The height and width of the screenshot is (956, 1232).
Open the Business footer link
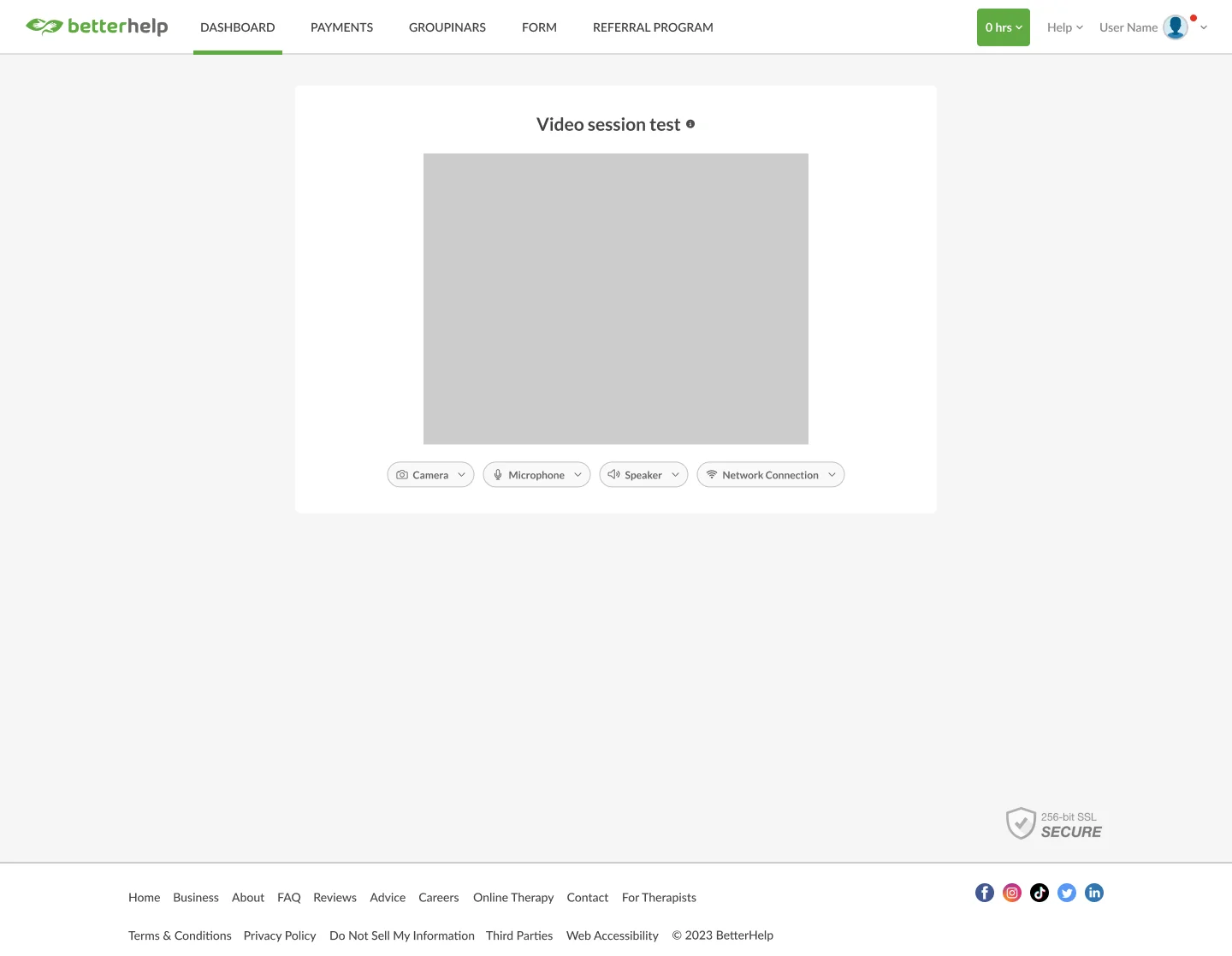pos(196,898)
